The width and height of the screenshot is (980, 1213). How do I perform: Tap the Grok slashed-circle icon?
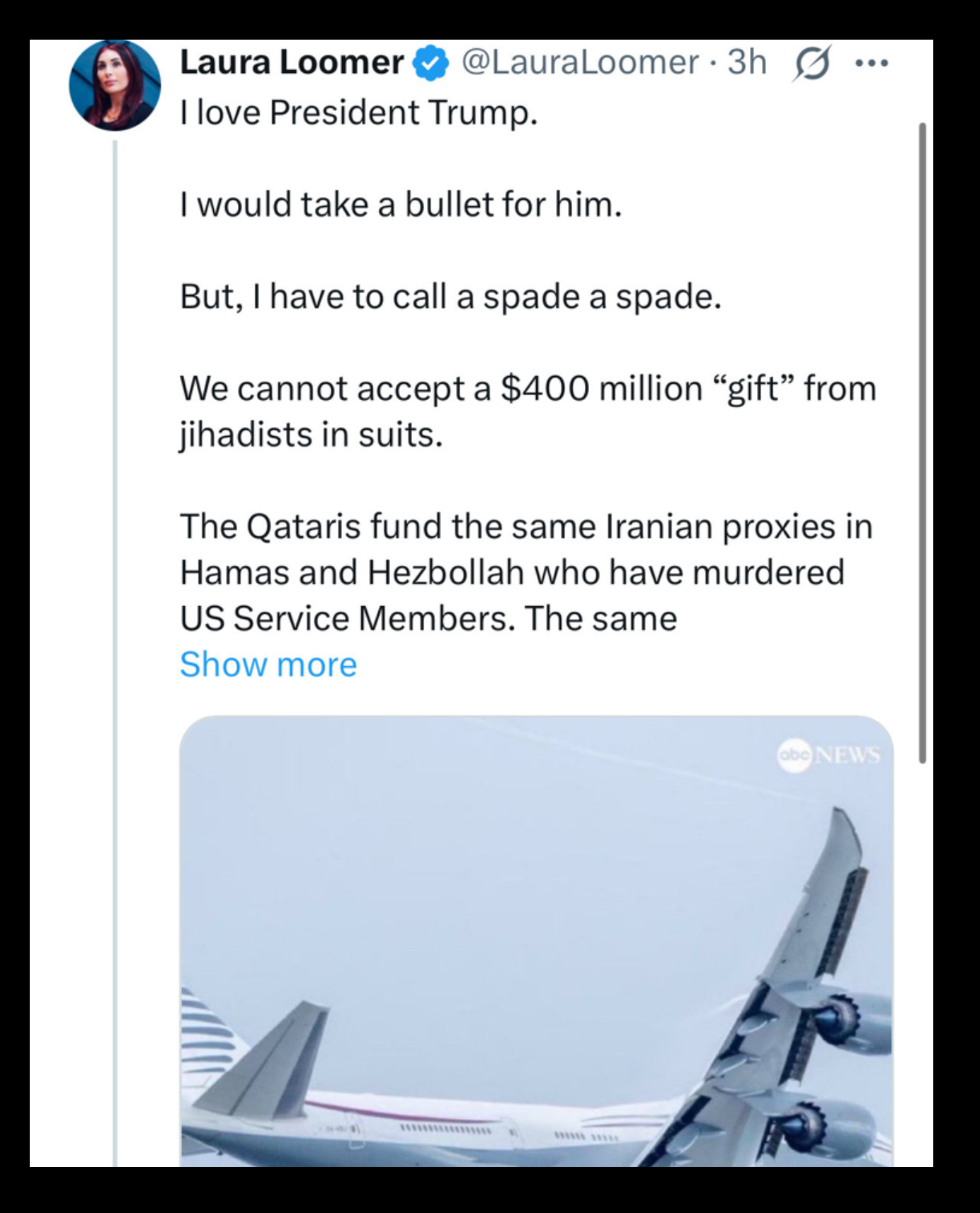coord(811,64)
